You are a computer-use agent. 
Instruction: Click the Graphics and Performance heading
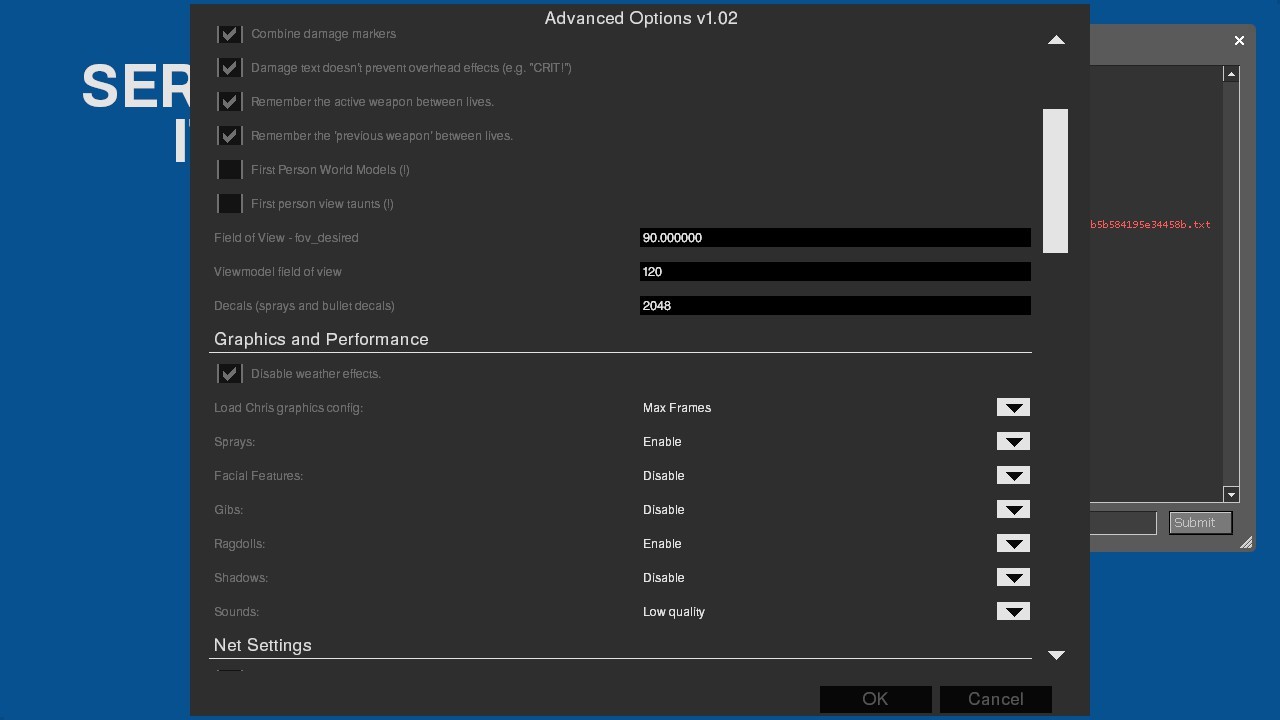[x=321, y=340]
